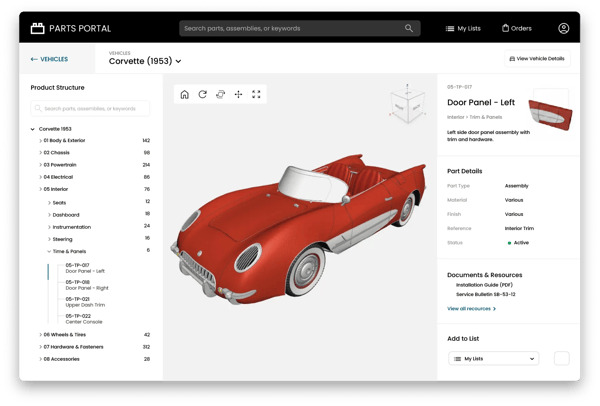Open the Corvette (1953) vehicle dropdown
Screen dimensions: 600x406
145,61
